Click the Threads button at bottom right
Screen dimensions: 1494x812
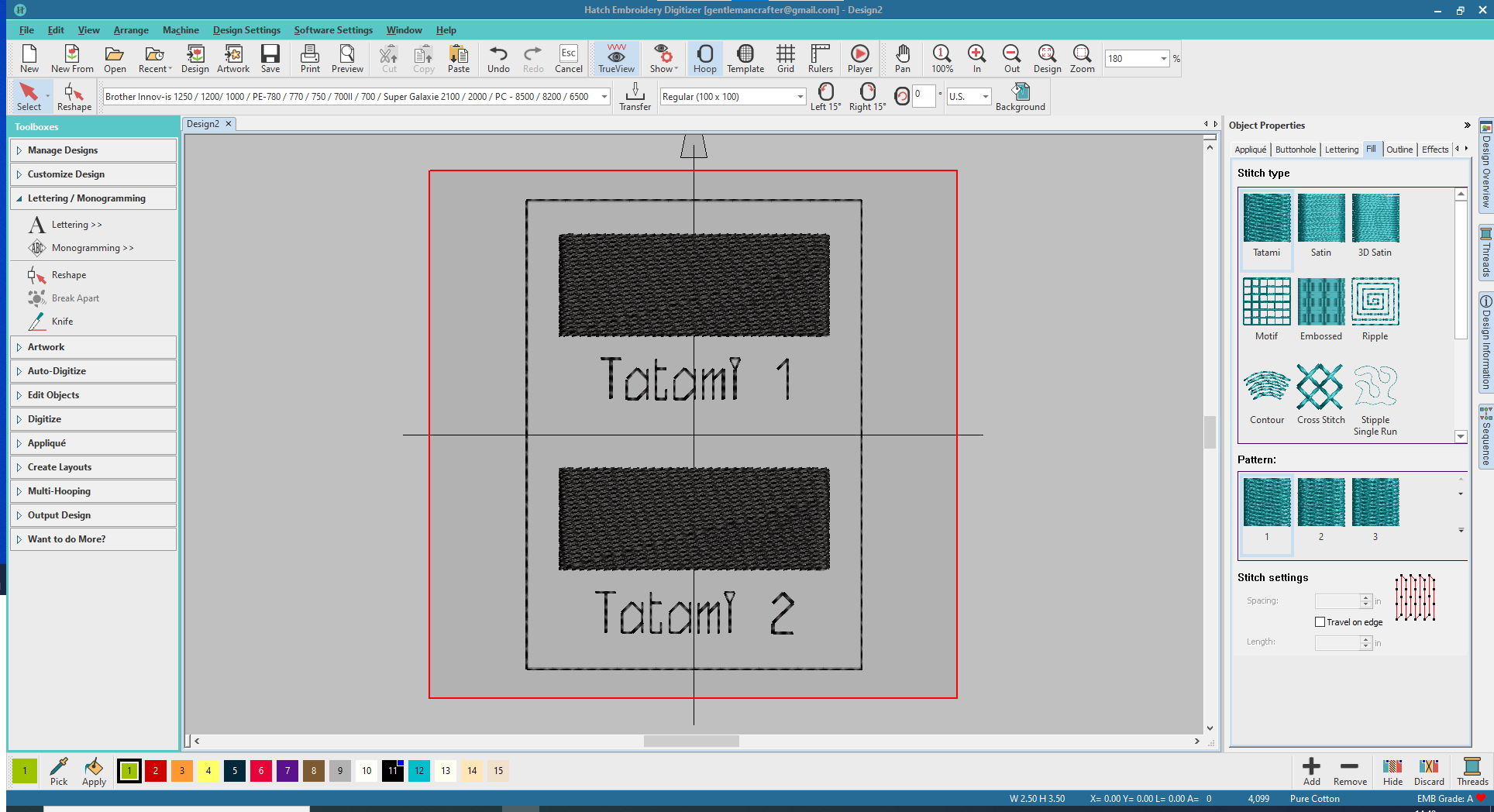coord(1472,771)
